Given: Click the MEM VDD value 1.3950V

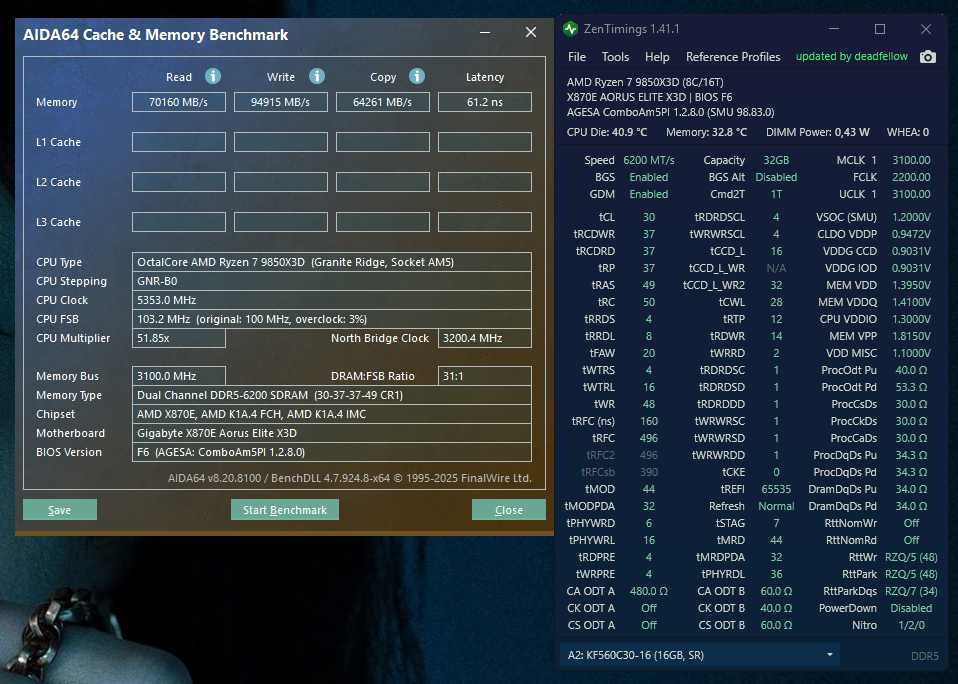Looking at the screenshot, I should (x=911, y=285).
